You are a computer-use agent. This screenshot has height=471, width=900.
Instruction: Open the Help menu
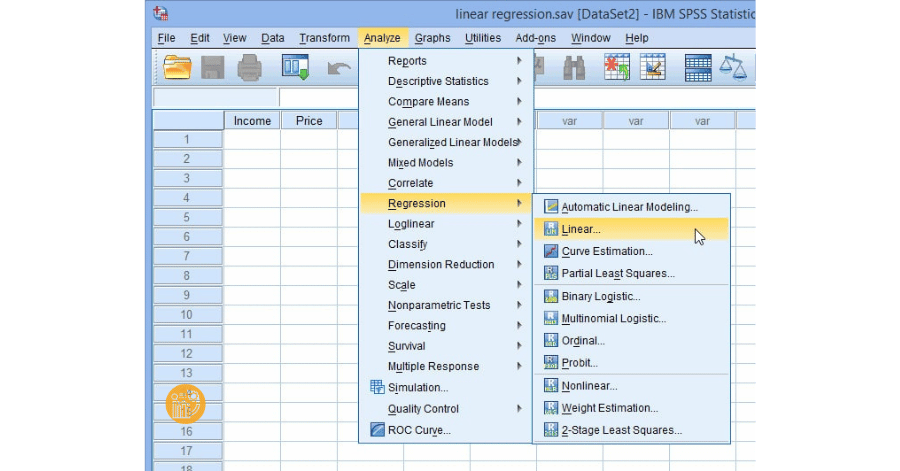pos(637,38)
